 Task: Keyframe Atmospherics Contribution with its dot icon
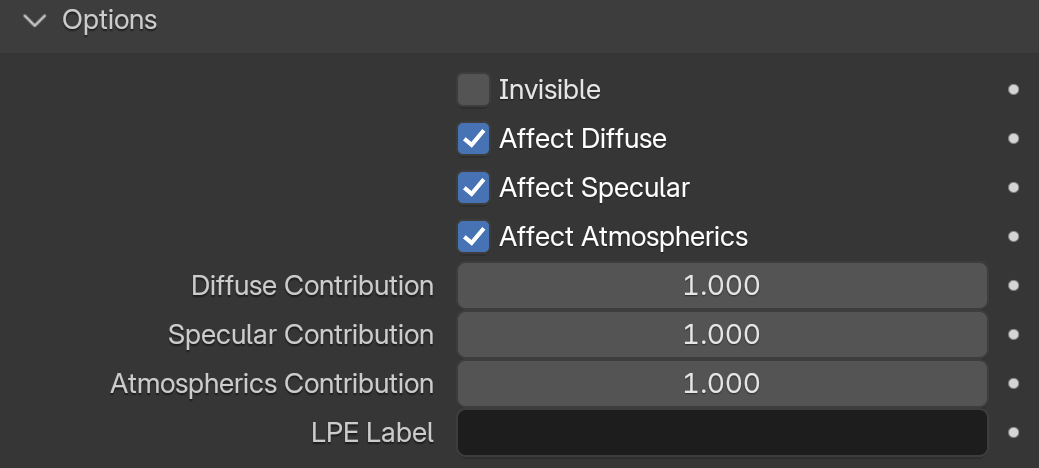(x=1013, y=384)
